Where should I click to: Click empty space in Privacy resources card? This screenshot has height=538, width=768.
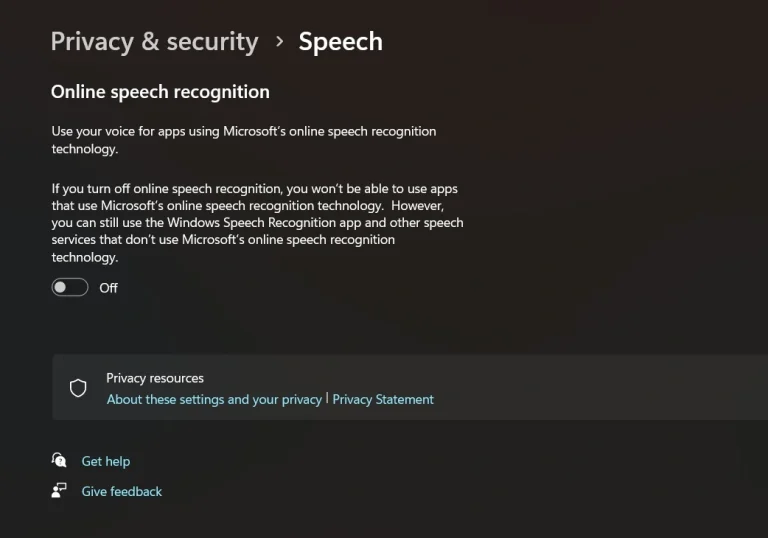[600, 387]
